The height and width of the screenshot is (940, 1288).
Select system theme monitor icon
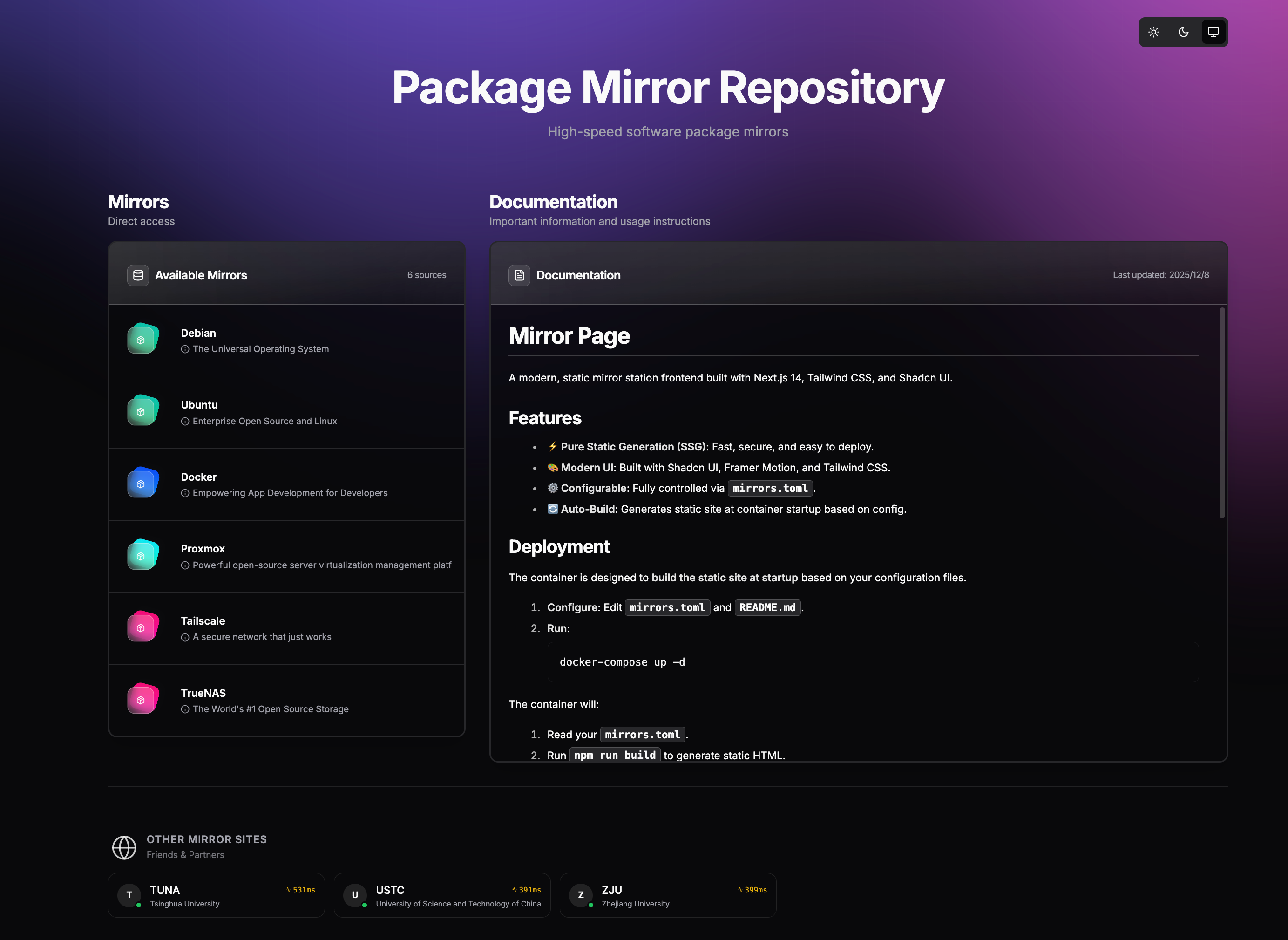pos(1213,32)
